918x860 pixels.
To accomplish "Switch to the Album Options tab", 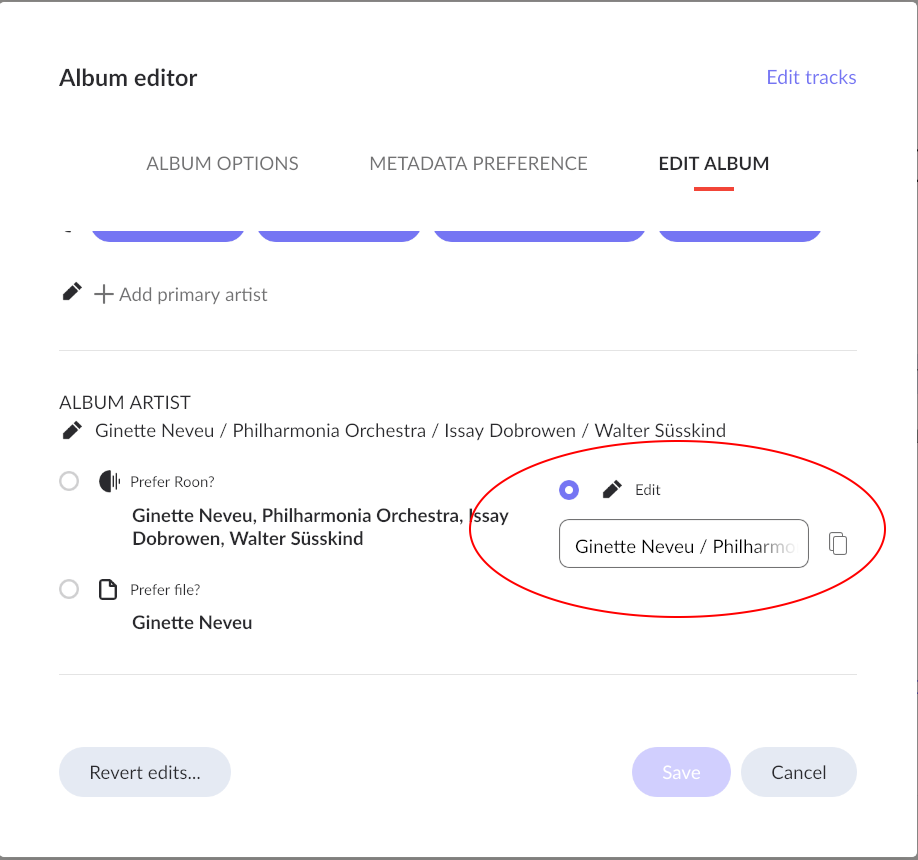I will point(222,163).
